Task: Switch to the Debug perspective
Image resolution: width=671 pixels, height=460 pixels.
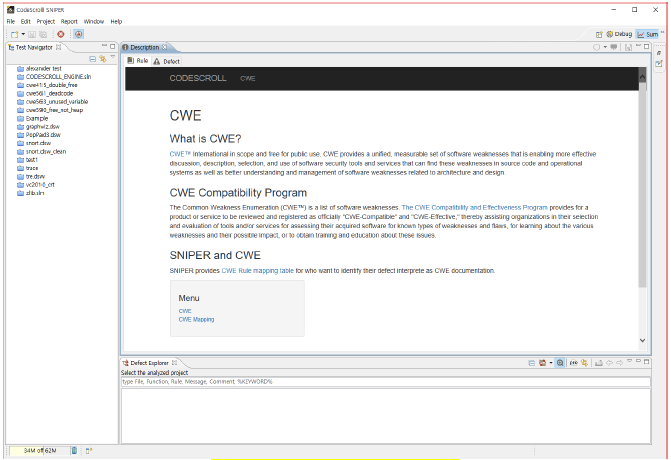Action: 620,34
